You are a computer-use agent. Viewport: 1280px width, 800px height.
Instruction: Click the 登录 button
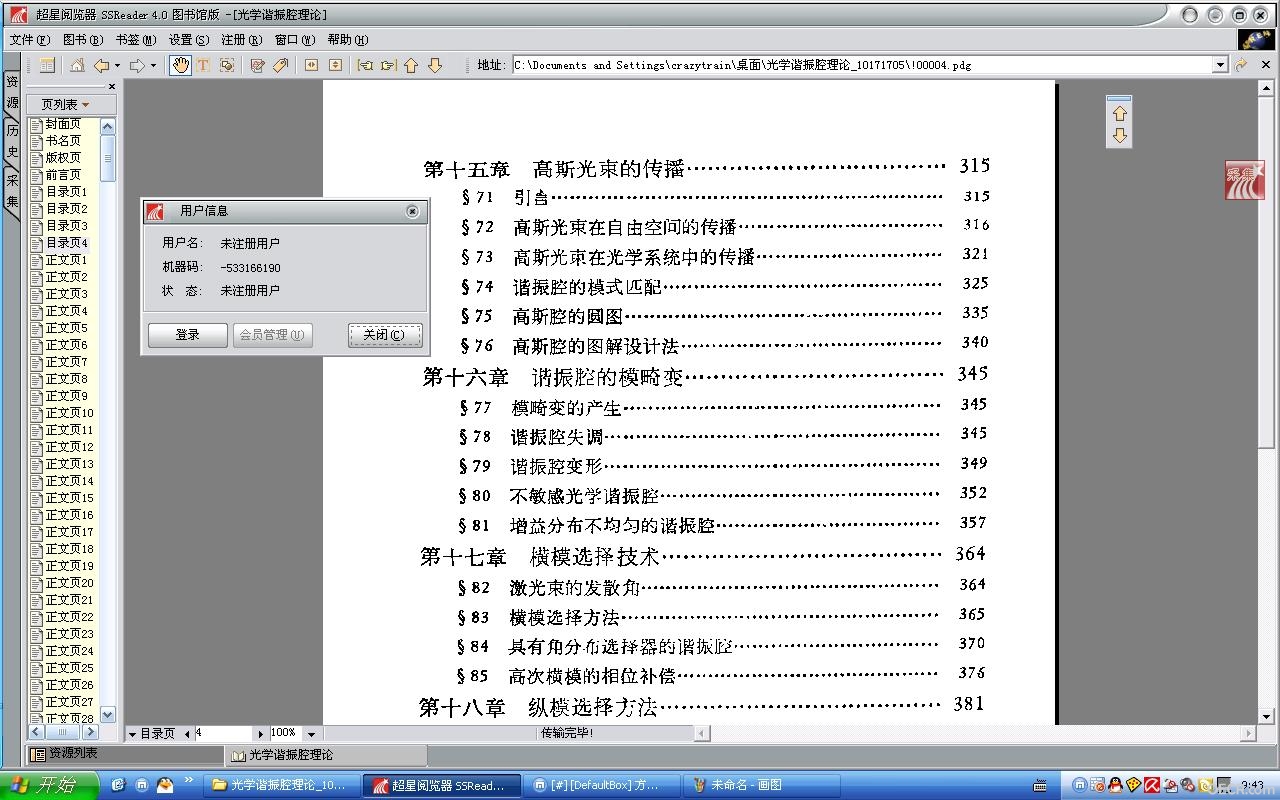click(x=188, y=335)
